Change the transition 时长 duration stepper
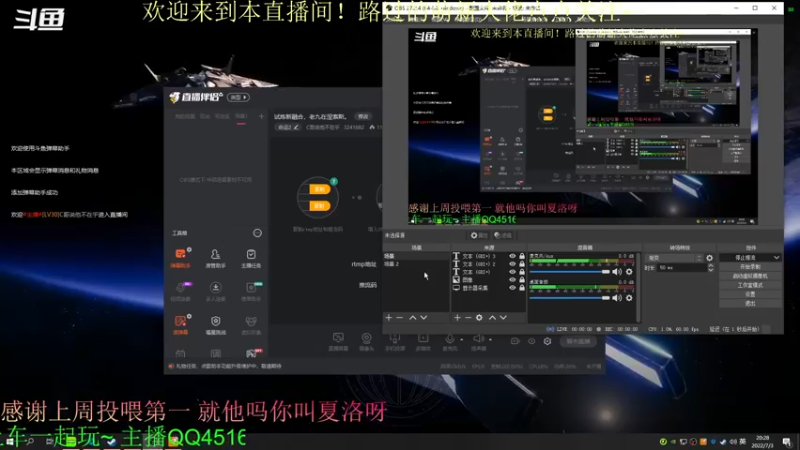The image size is (800, 450). click(x=711, y=267)
